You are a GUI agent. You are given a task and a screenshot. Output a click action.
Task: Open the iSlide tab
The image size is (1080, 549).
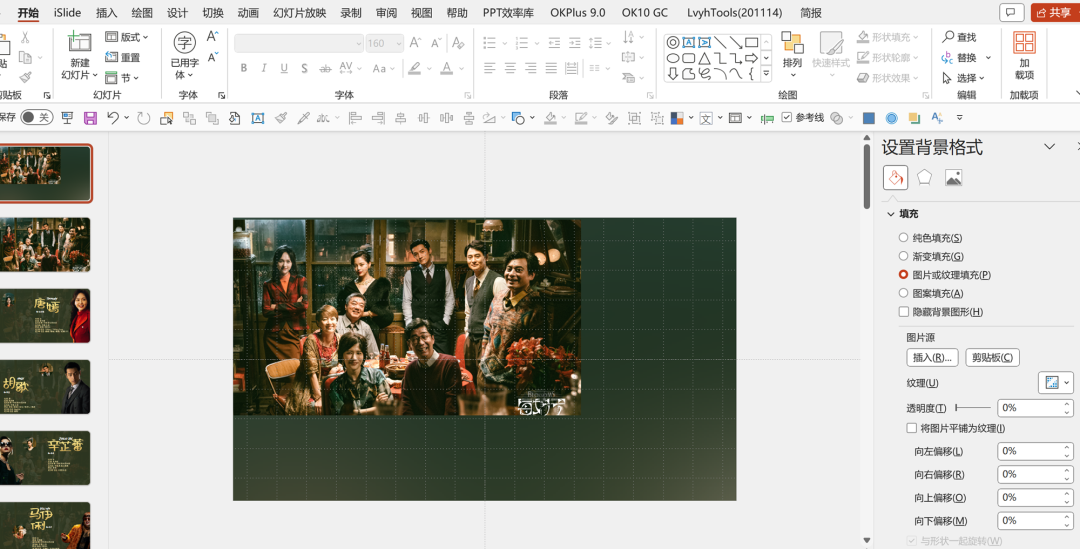68,12
